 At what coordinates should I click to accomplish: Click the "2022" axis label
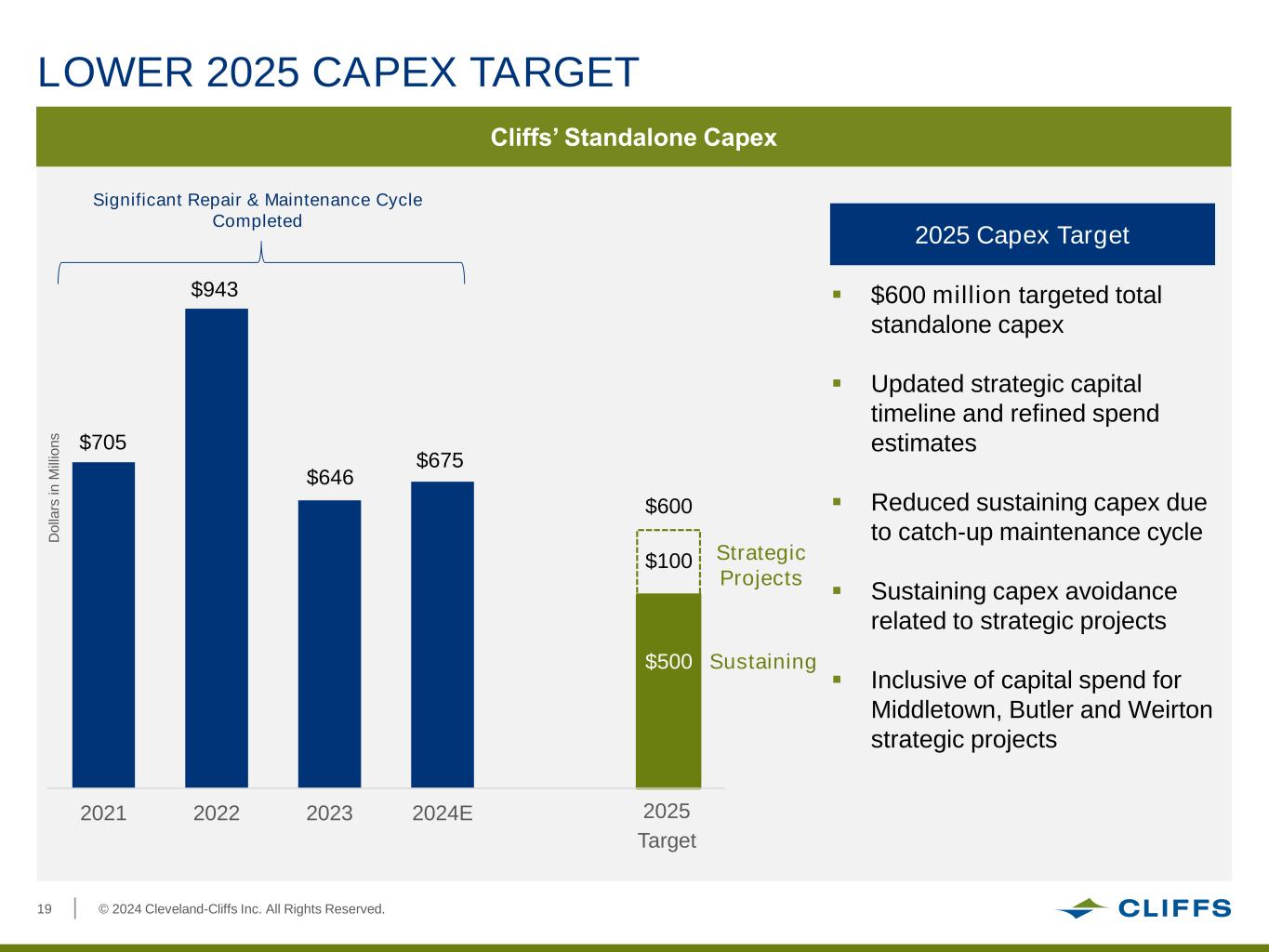217,813
